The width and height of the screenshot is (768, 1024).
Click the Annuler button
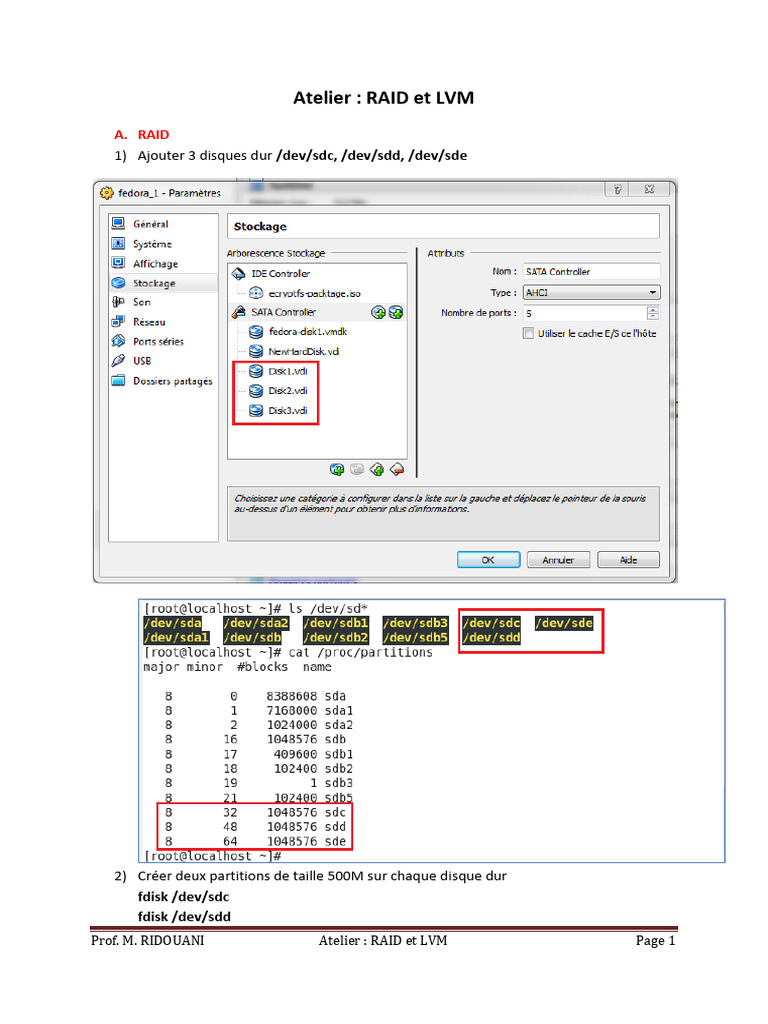(x=558, y=560)
